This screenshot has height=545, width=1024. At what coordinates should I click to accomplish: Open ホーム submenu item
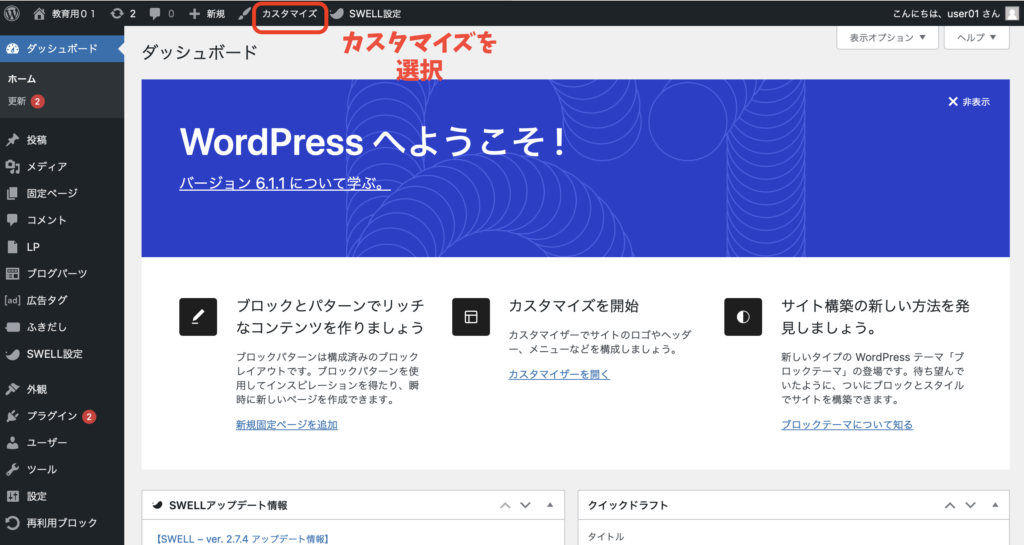pyautogui.click(x=22, y=79)
